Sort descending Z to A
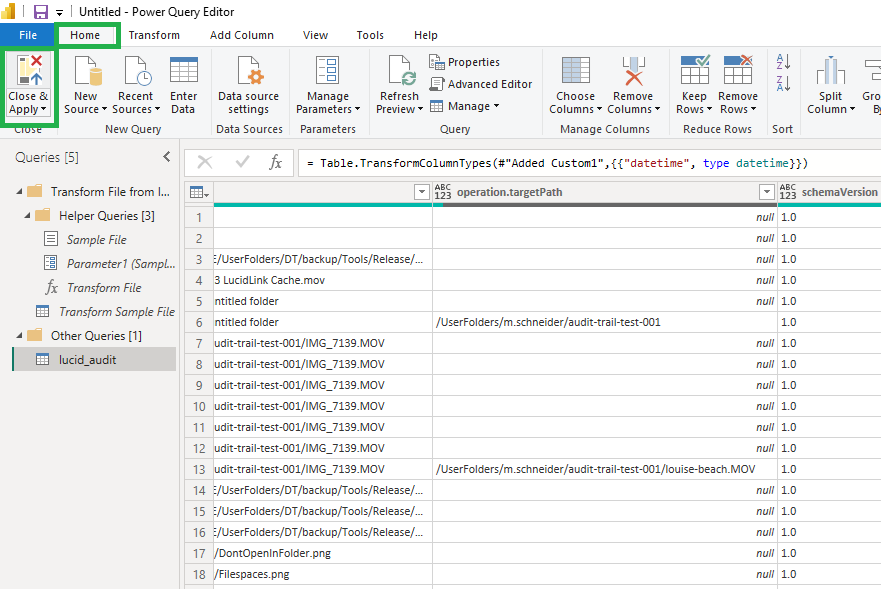 tap(783, 83)
